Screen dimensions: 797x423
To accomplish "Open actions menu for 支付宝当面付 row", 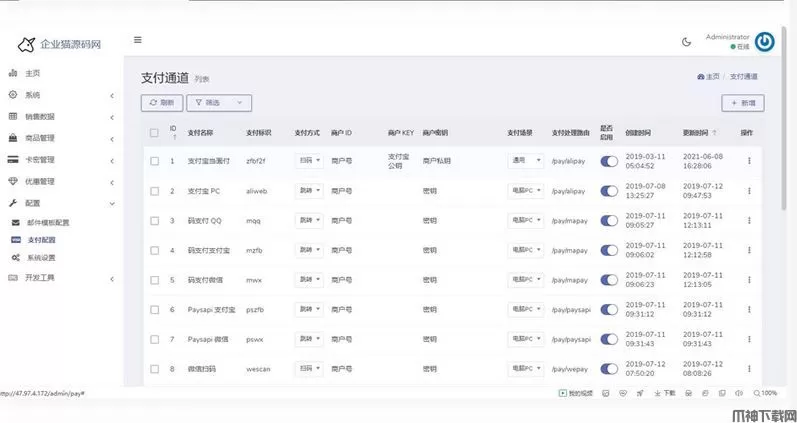I will (x=749, y=160).
